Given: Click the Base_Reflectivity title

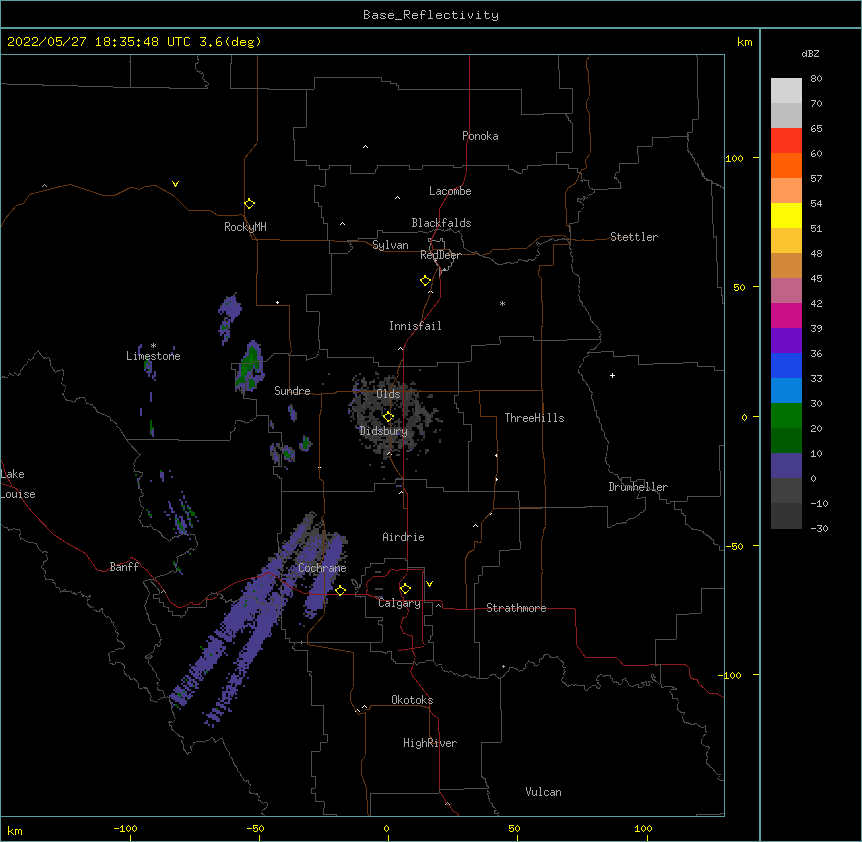Looking at the screenshot, I should pos(431,15).
